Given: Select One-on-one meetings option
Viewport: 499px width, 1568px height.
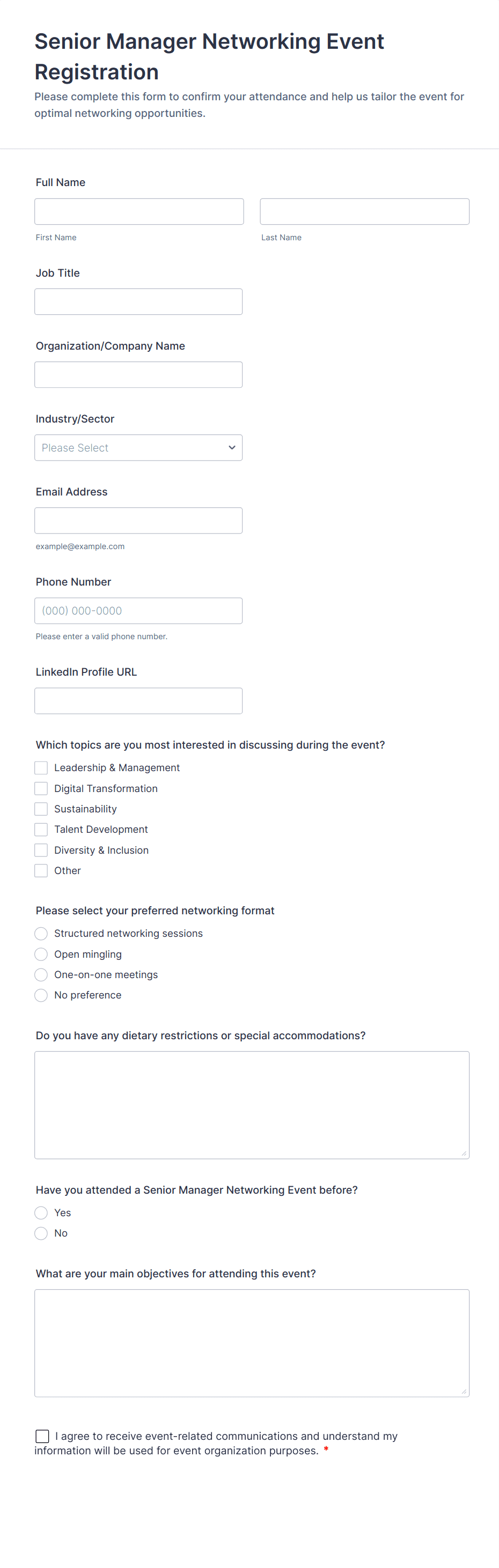Looking at the screenshot, I should click(41, 974).
